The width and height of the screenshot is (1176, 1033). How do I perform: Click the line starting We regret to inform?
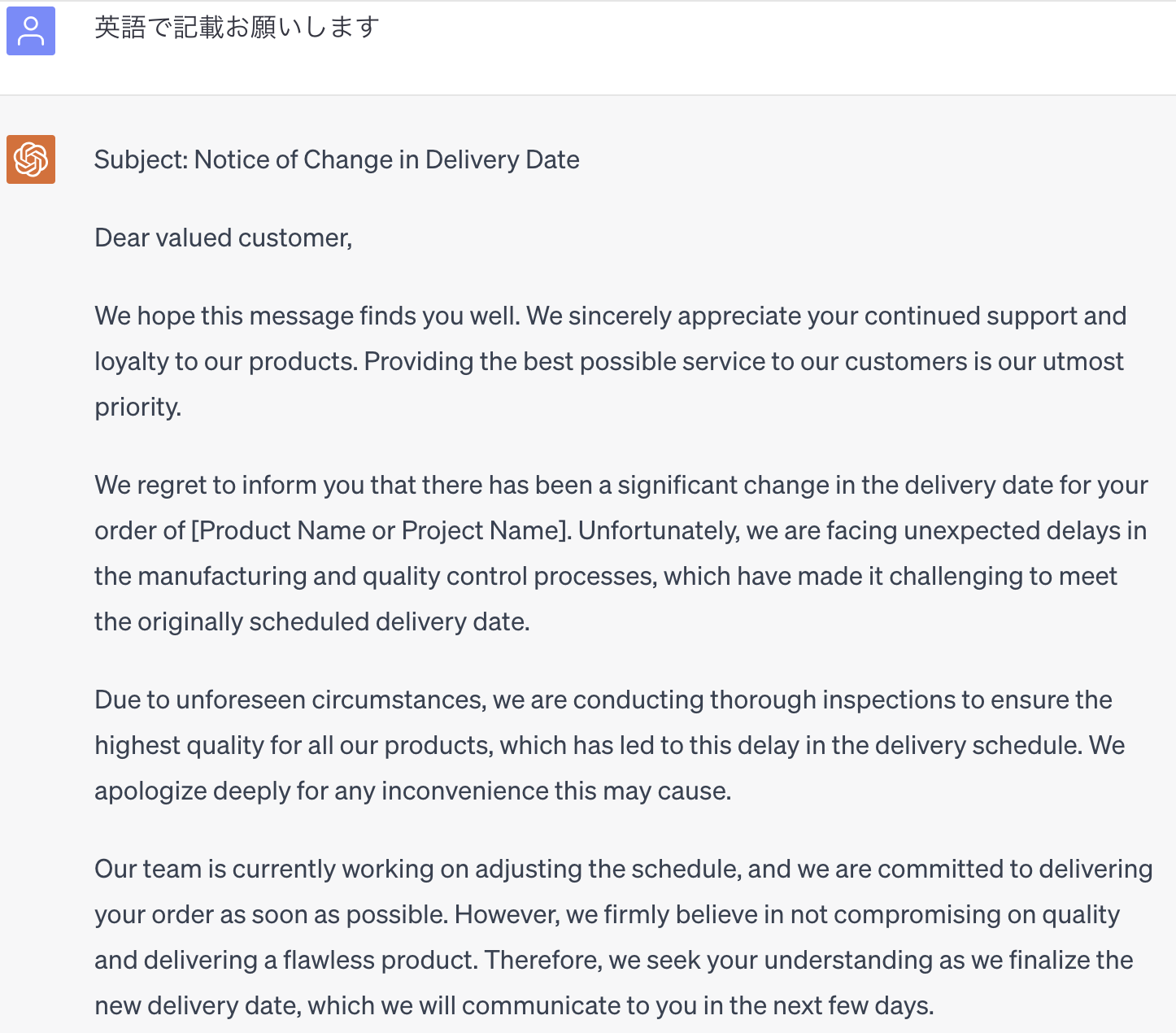coord(621,485)
